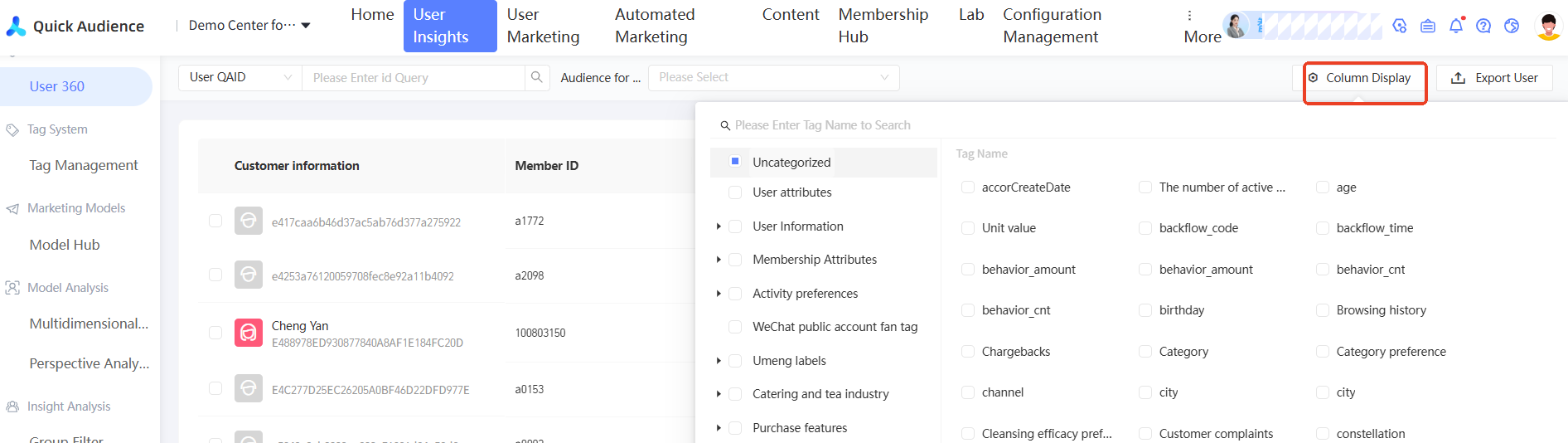Click the notification bell icon
1568x443 pixels.
[x=1455, y=26]
